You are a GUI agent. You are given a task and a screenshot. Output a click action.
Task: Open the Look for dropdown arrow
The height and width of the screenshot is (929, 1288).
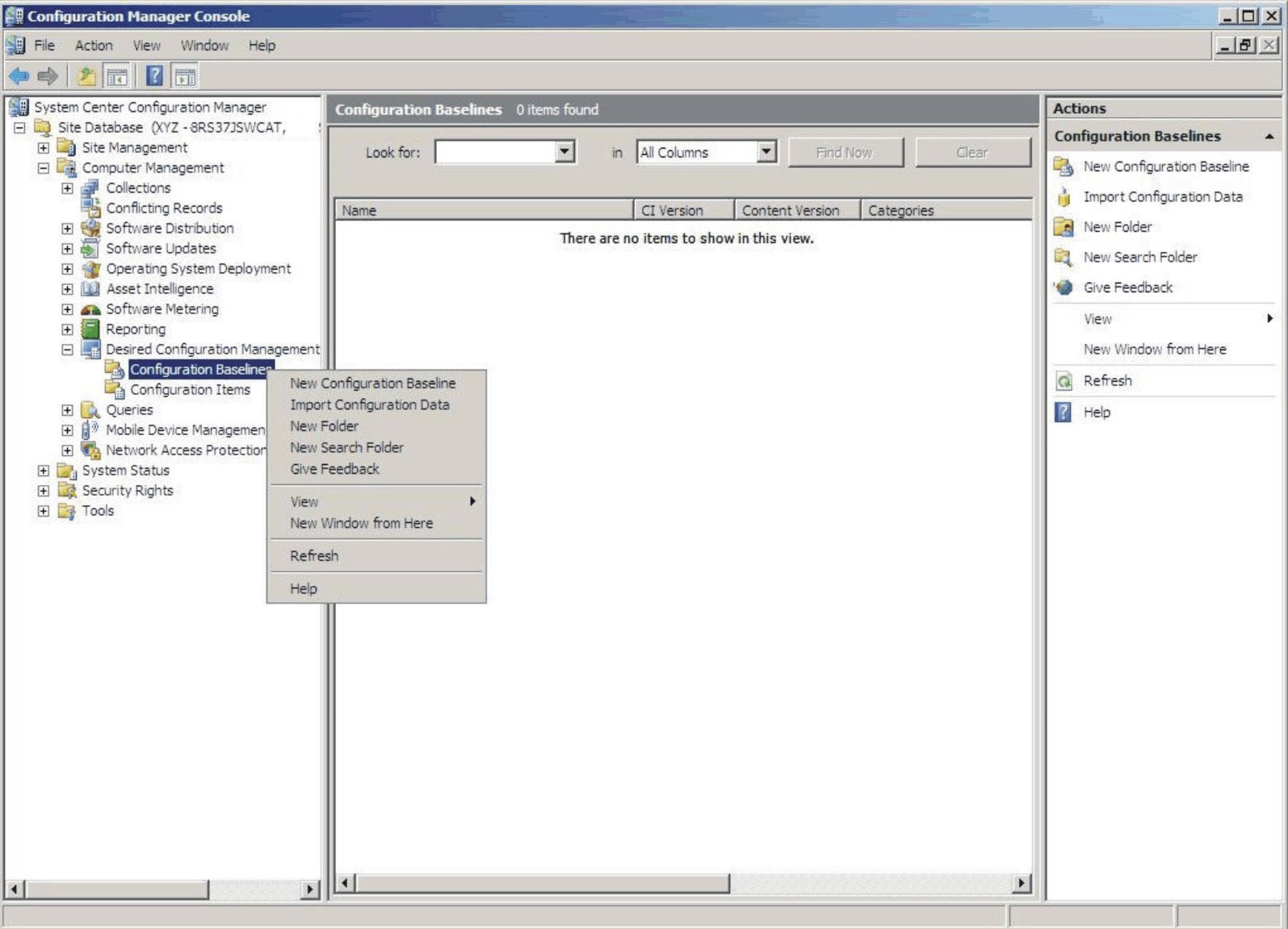tap(564, 152)
